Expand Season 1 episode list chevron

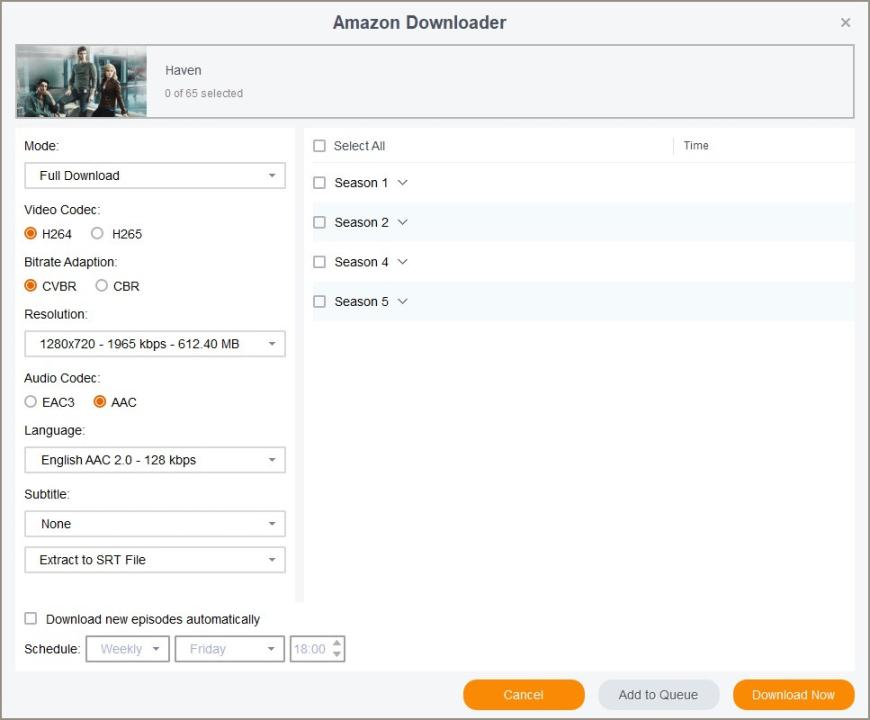click(x=403, y=183)
